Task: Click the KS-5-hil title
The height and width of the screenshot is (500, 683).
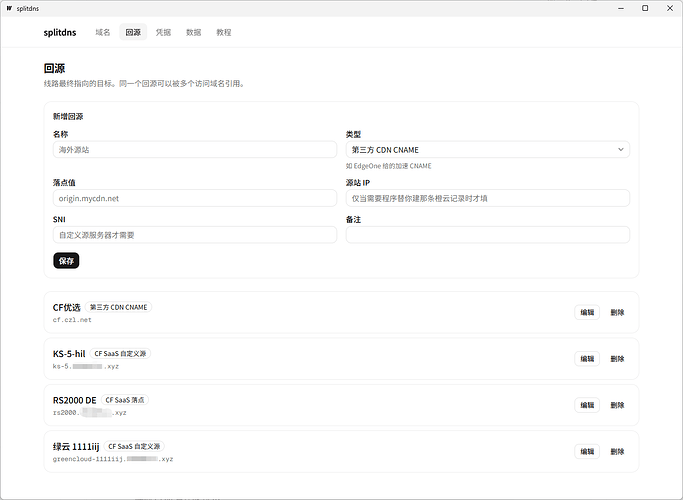Action: pos(69,354)
